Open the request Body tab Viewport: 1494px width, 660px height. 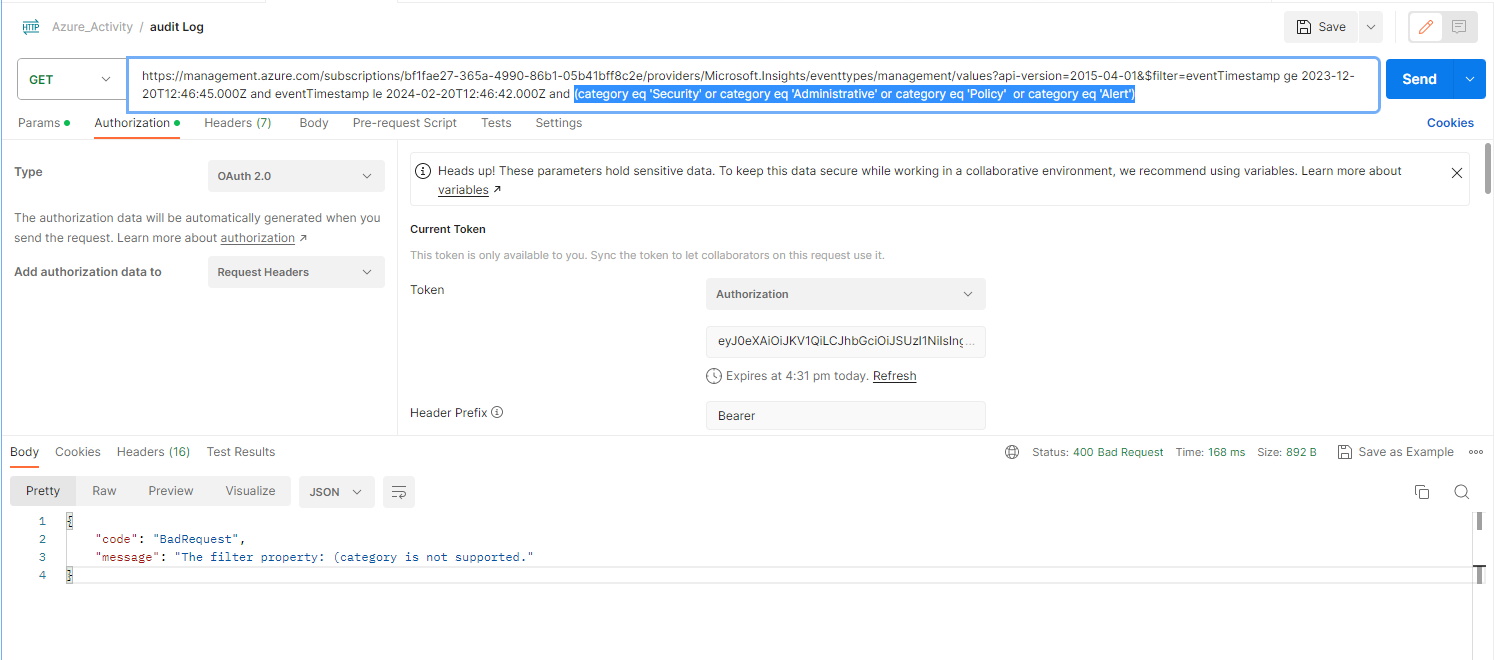point(314,123)
